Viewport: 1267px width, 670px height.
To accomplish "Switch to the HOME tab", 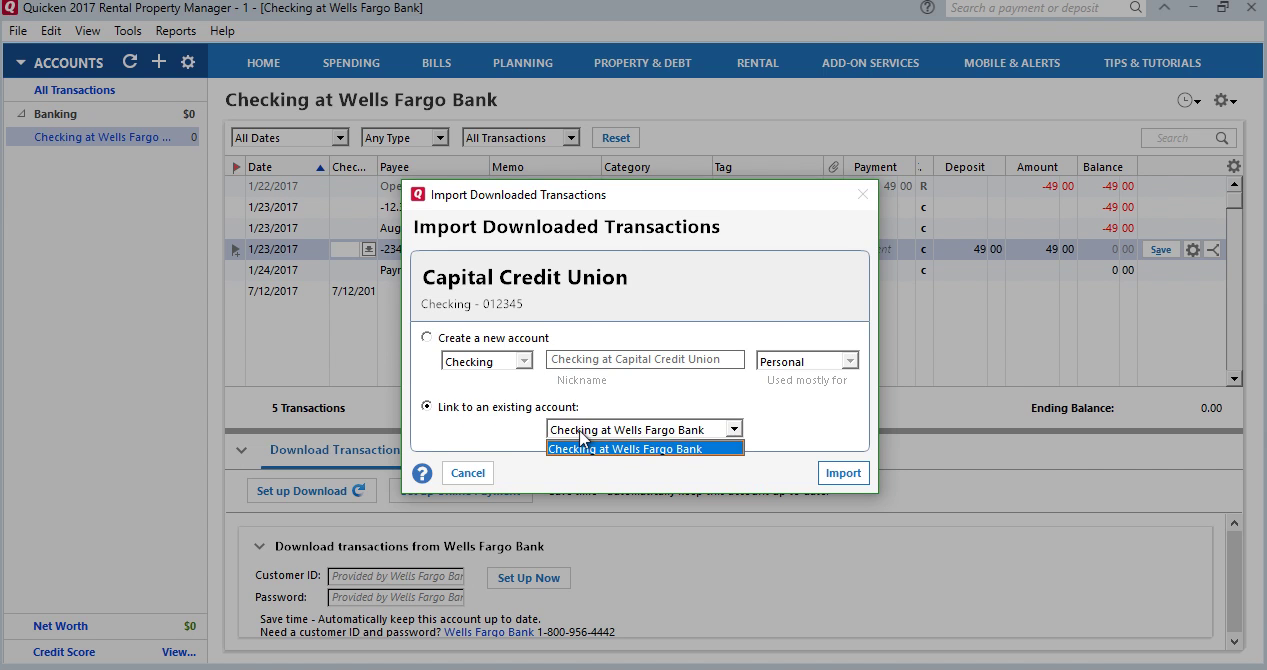I will [x=263, y=63].
